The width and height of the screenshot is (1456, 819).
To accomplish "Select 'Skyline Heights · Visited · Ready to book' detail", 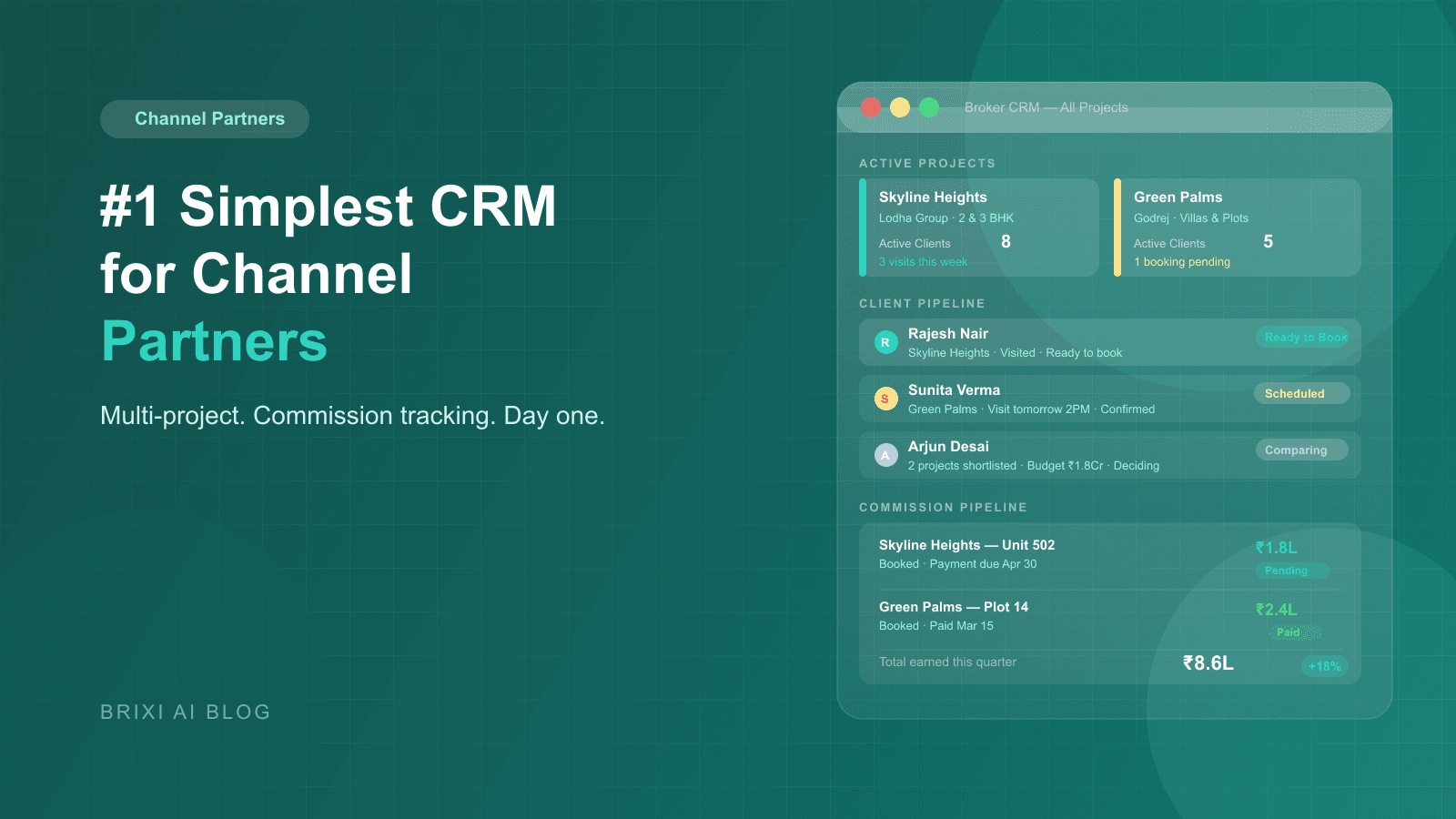I will click(1015, 353).
